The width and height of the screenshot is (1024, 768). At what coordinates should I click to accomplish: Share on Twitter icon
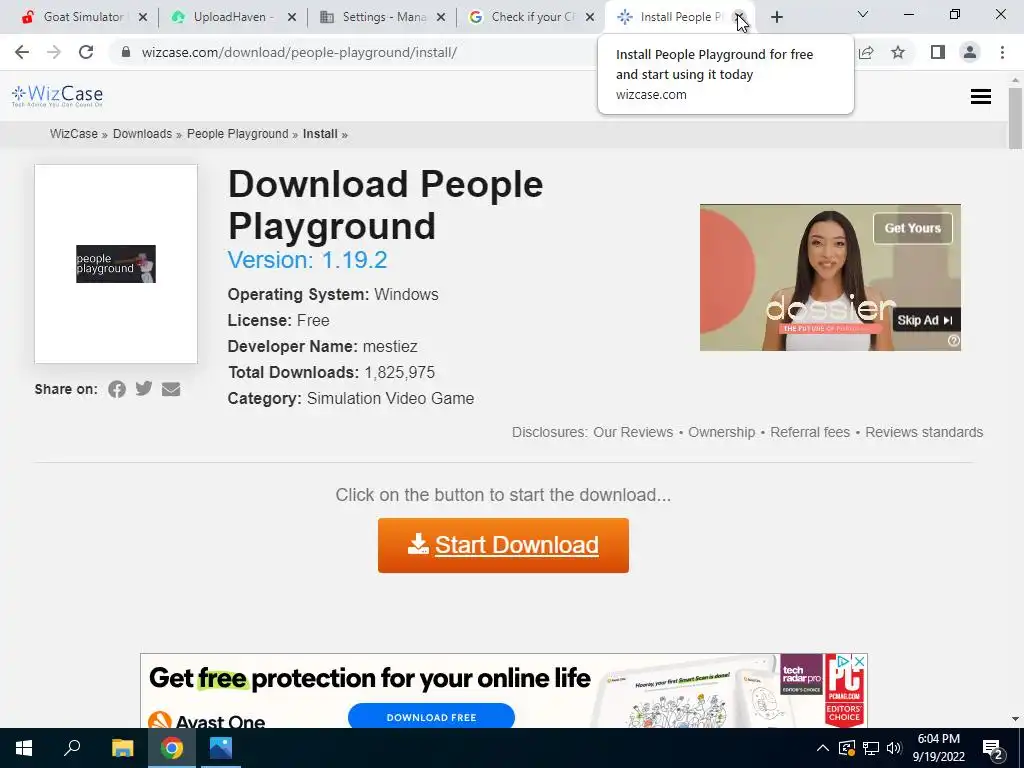(x=144, y=389)
